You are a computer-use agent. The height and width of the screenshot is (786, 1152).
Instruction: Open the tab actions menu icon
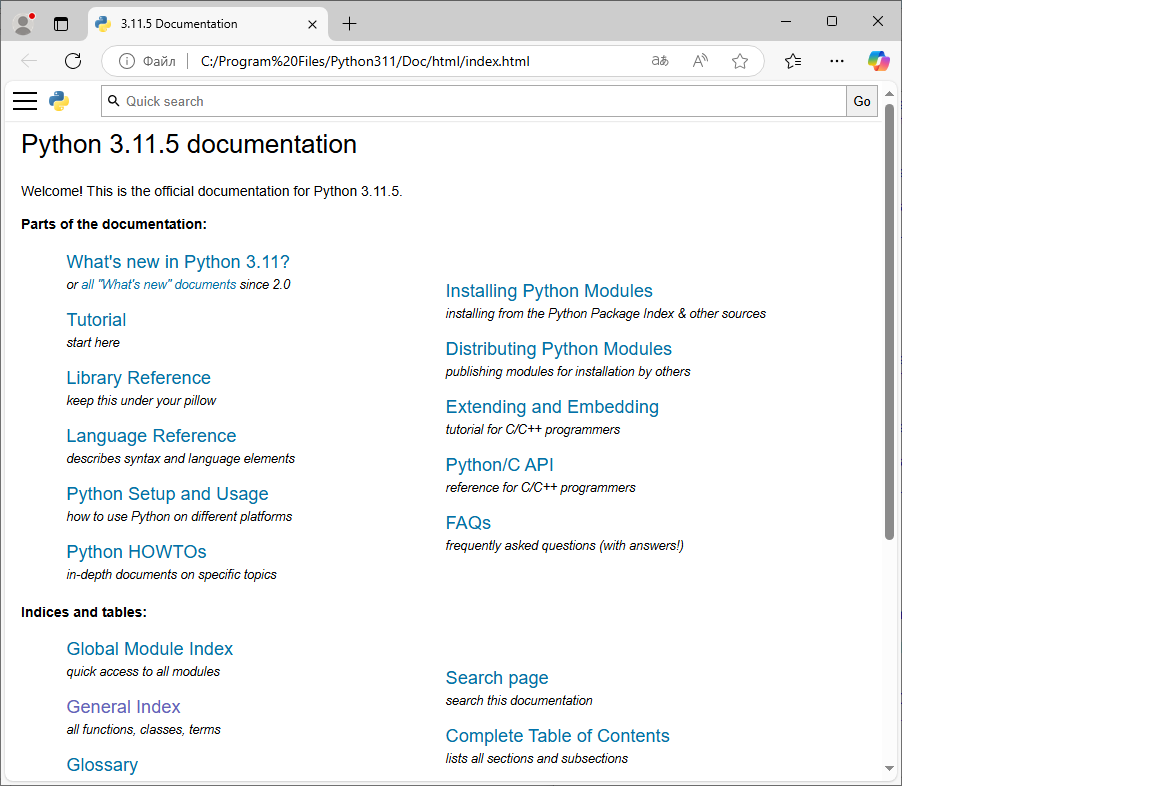click(x=61, y=24)
